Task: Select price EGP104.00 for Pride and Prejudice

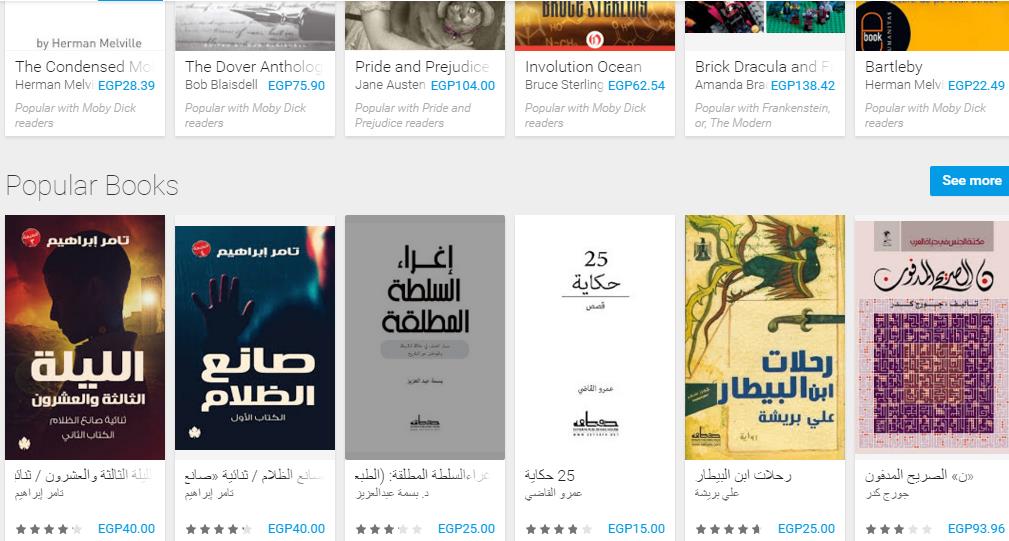Action: click(463, 86)
